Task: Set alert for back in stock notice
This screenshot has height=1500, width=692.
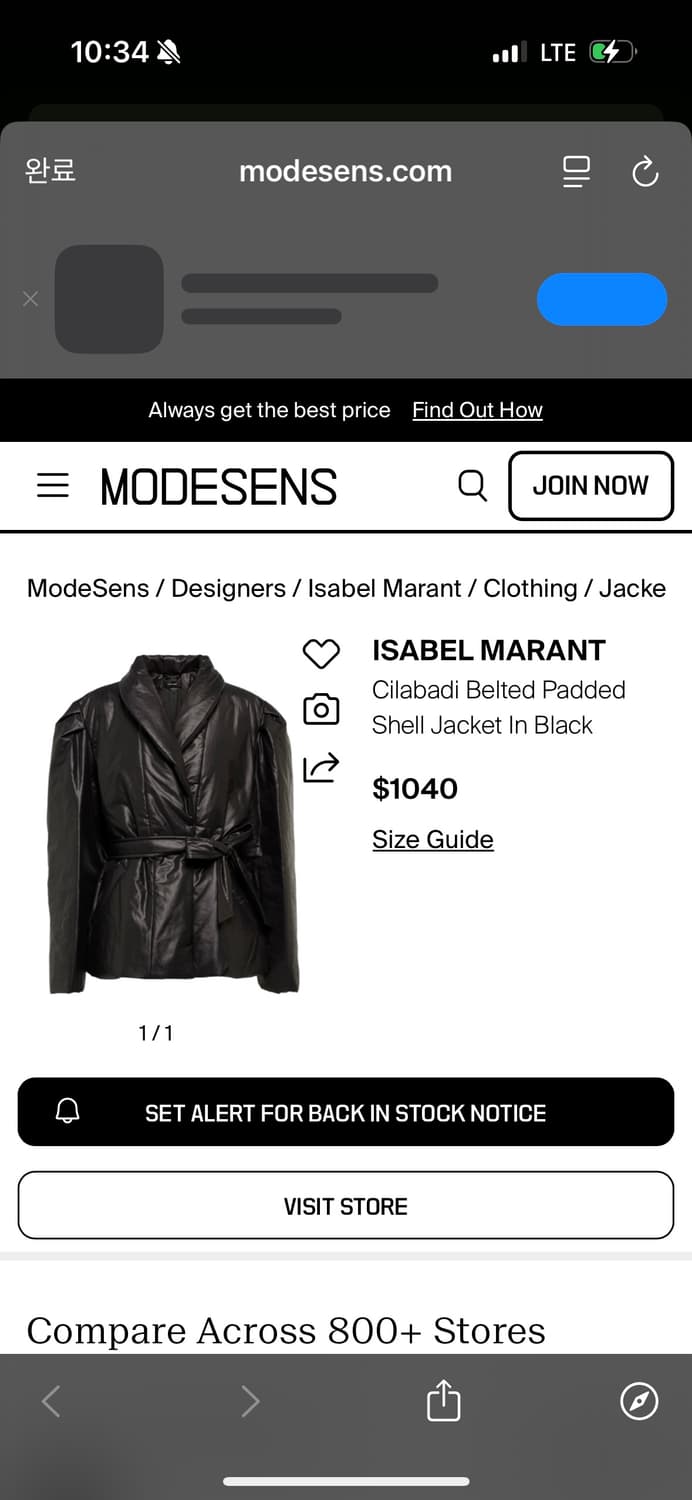Action: point(346,1112)
